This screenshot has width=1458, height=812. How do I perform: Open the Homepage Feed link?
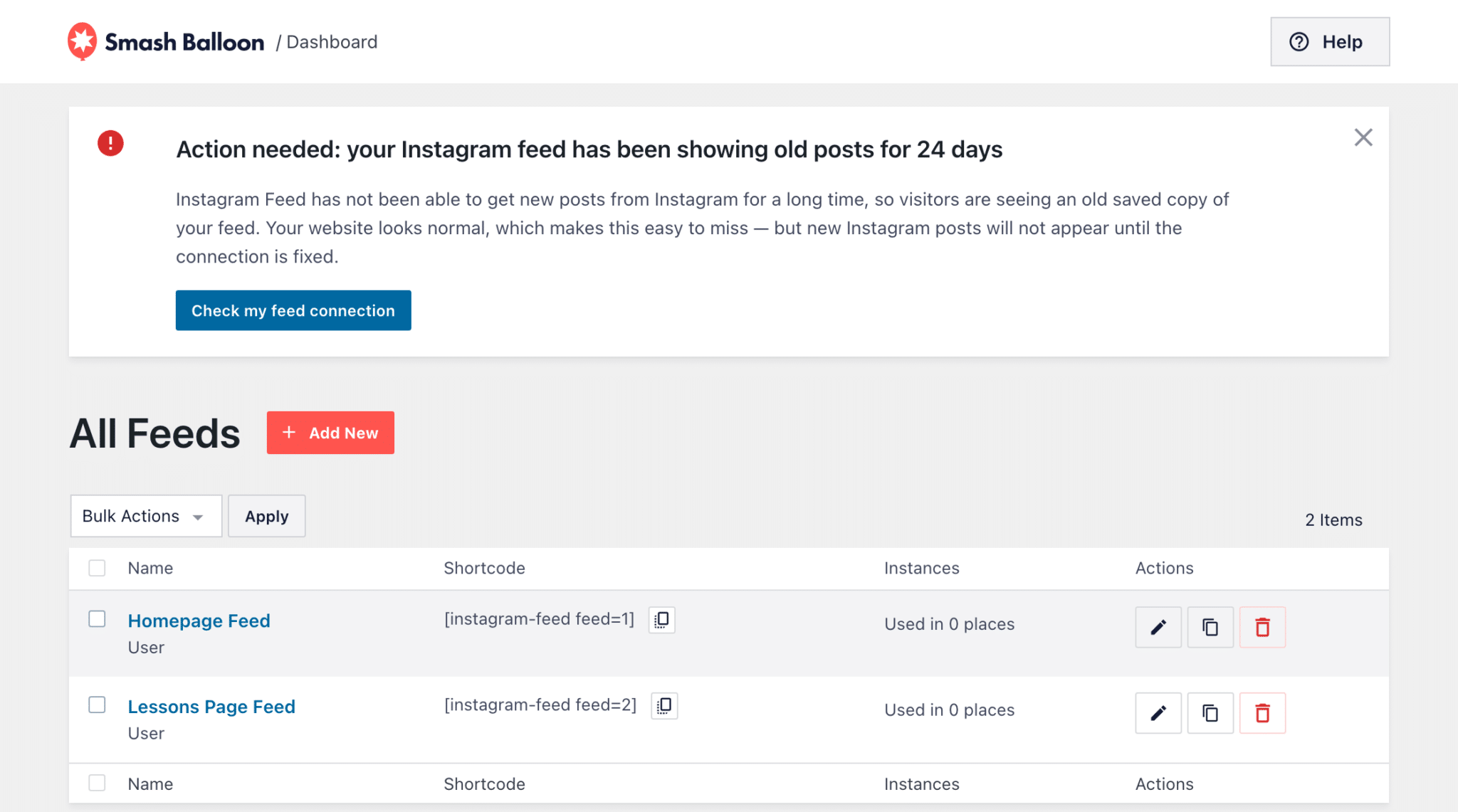click(x=199, y=621)
